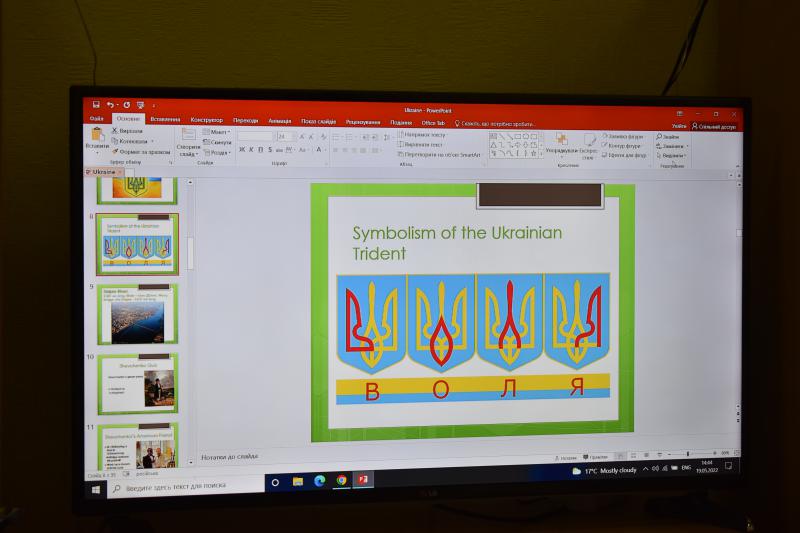Open the Вирівняти текст align text option
Viewport: 800px width, 533px height.
coord(420,144)
